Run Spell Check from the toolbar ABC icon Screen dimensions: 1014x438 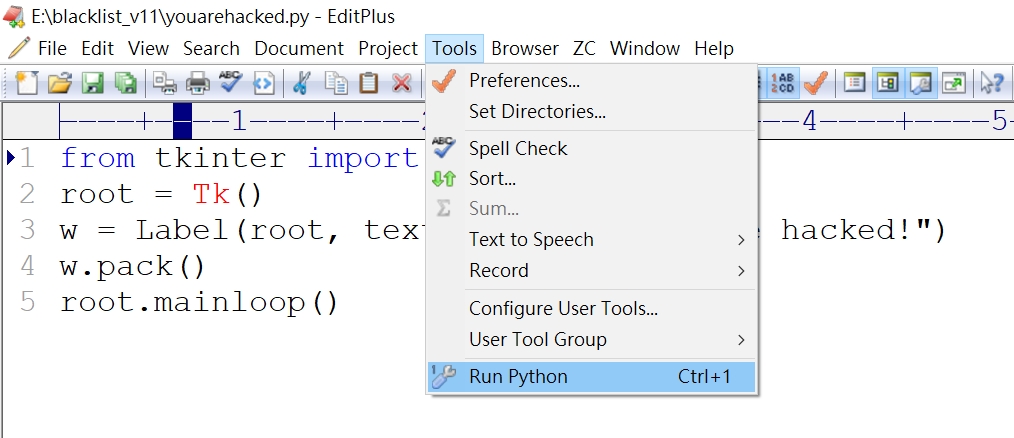click(x=230, y=83)
